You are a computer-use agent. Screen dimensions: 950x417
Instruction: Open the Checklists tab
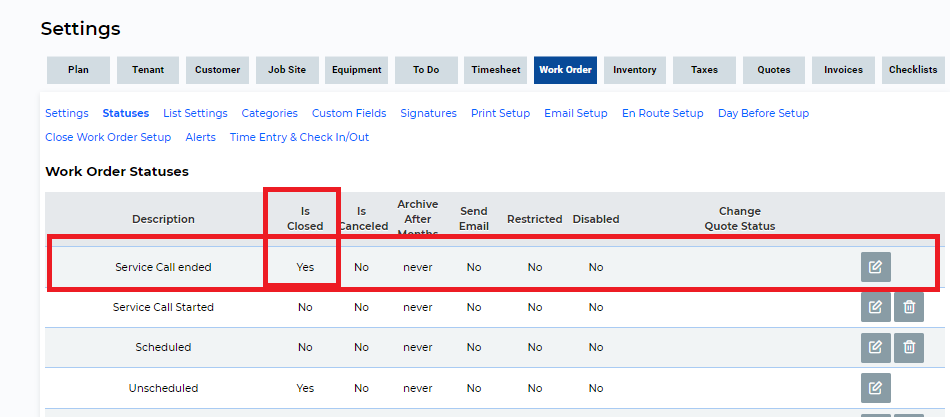pyautogui.click(x=913, y=70)
